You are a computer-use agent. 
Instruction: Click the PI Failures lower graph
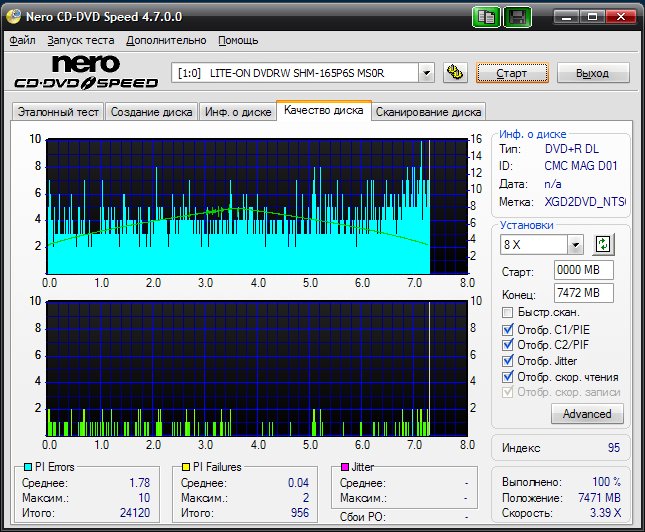[257, 369]
